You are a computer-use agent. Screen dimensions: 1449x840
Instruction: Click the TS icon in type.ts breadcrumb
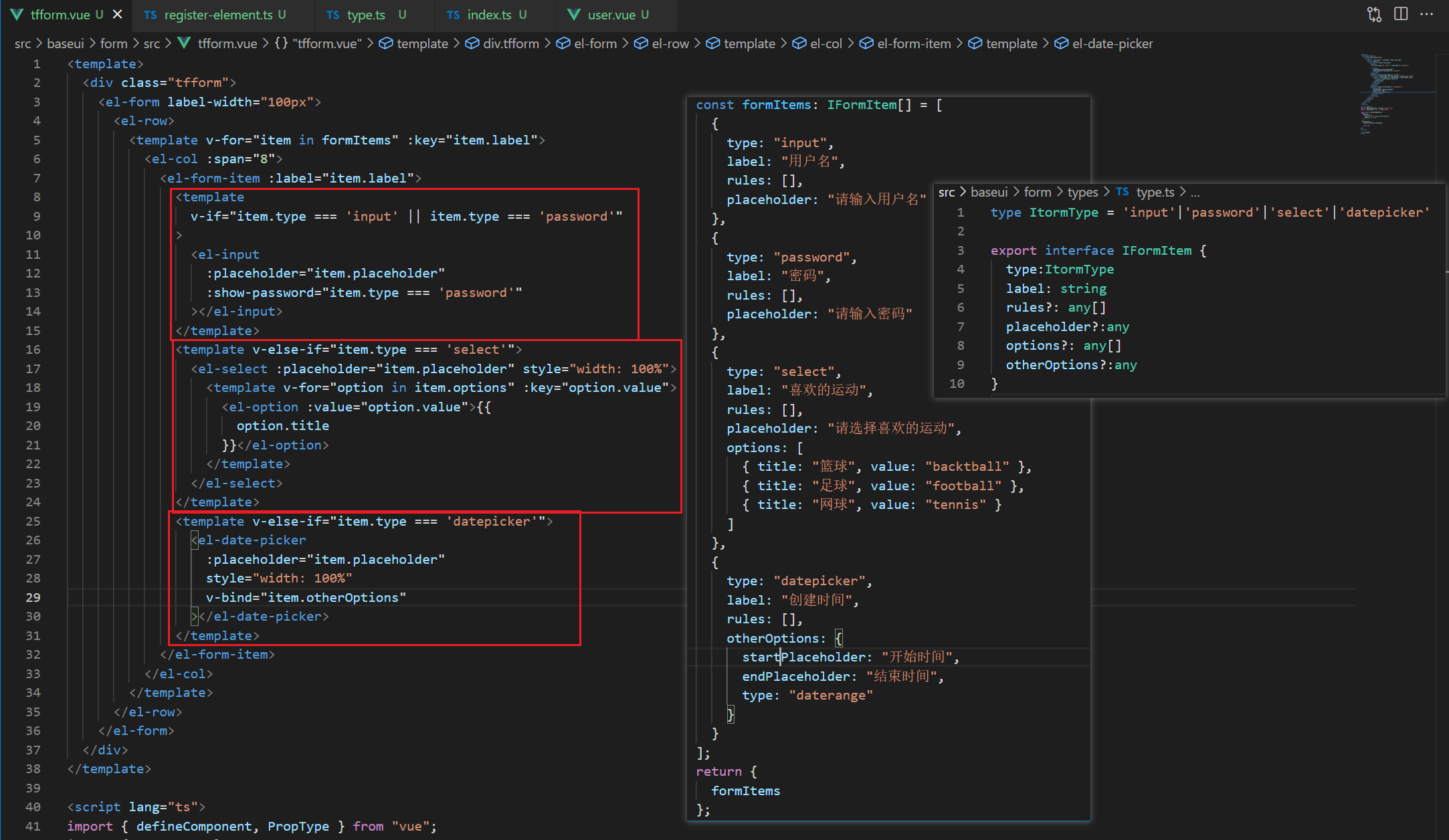point(1123,192)
